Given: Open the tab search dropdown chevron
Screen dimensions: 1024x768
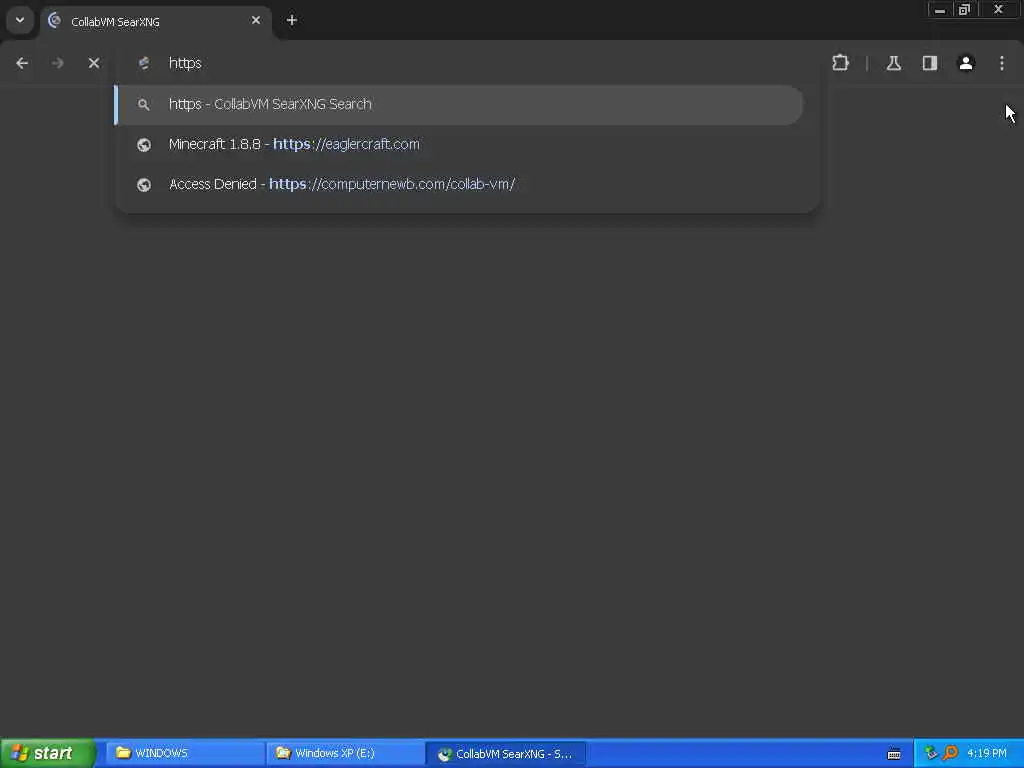Looking at the screenshot, I should pos(20,20).
